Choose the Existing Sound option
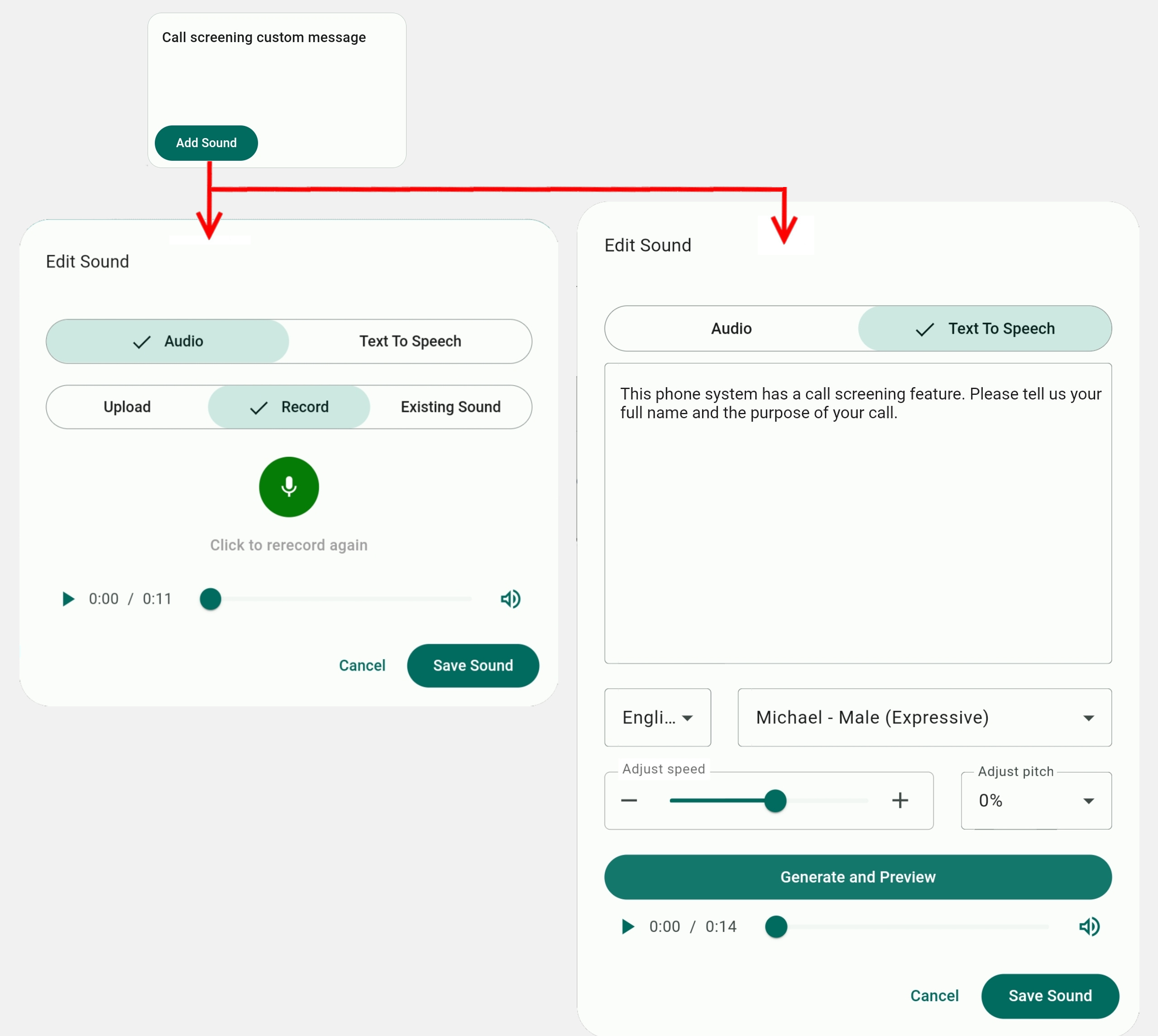Viewport: 1158px width, 1036px height. (450, 407)
